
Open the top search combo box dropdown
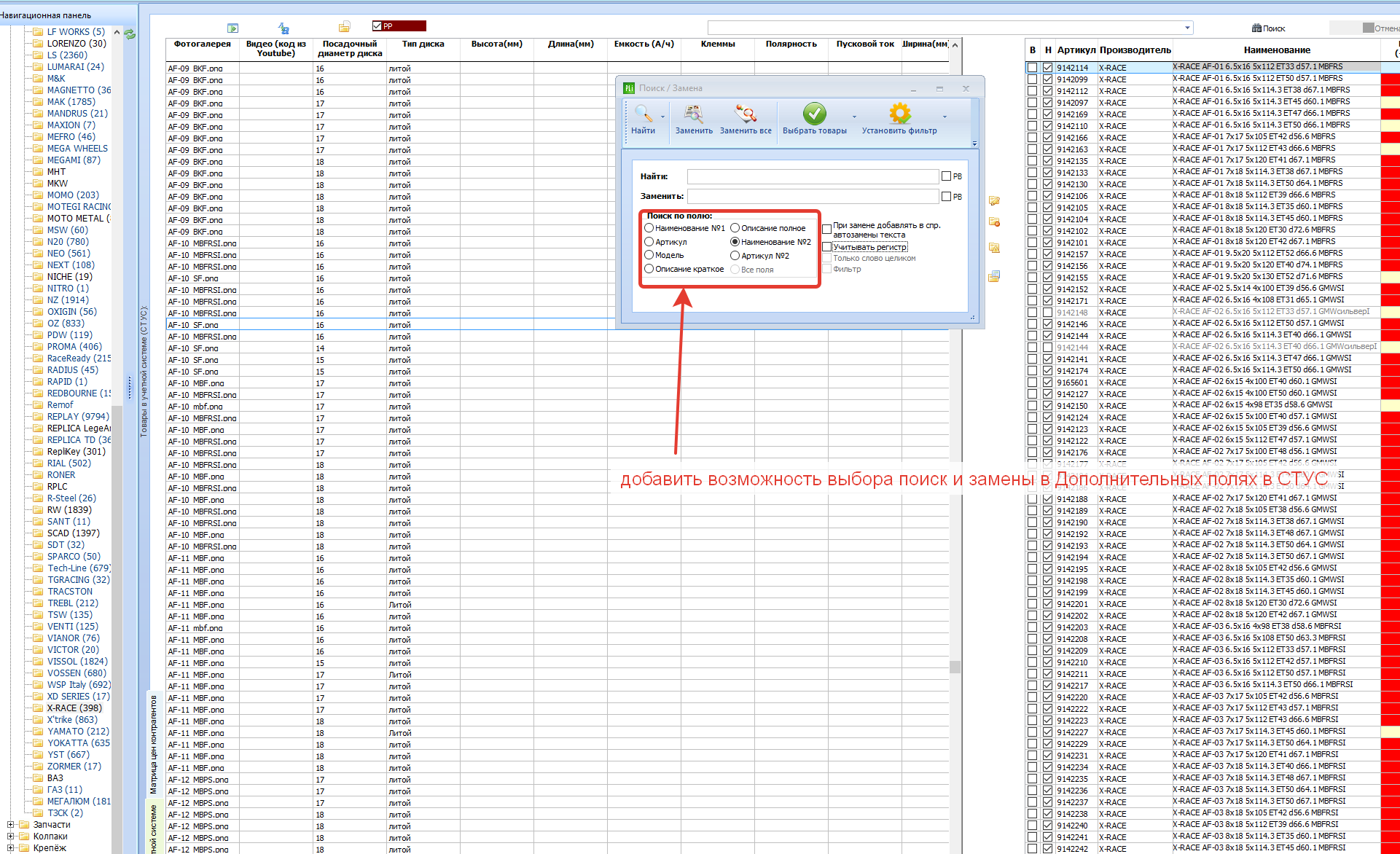(x=1187, y=28)
